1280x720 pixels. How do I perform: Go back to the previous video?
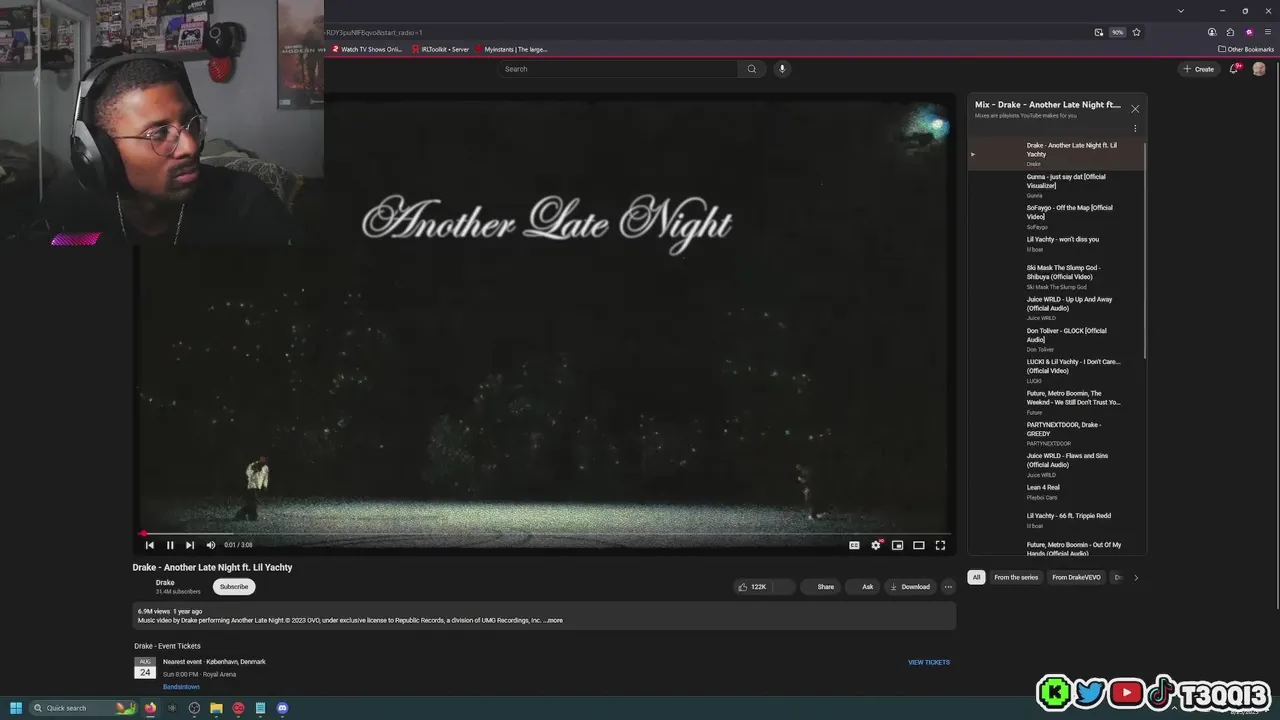click(x=150, y=545)
